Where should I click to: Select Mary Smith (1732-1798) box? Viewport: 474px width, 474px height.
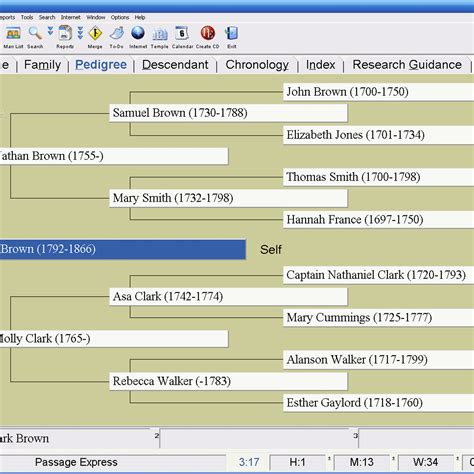pyautogui.click(x=228, y=198)
